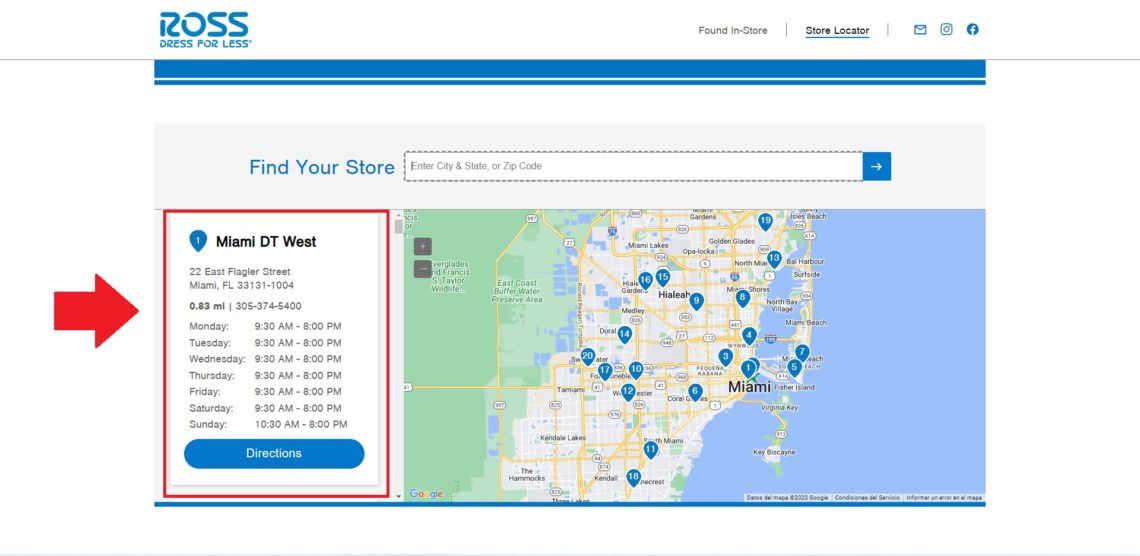Screen dimensions: 1140x556
Task: Go to the Store Locator menu item
Action: click(837, 31)
